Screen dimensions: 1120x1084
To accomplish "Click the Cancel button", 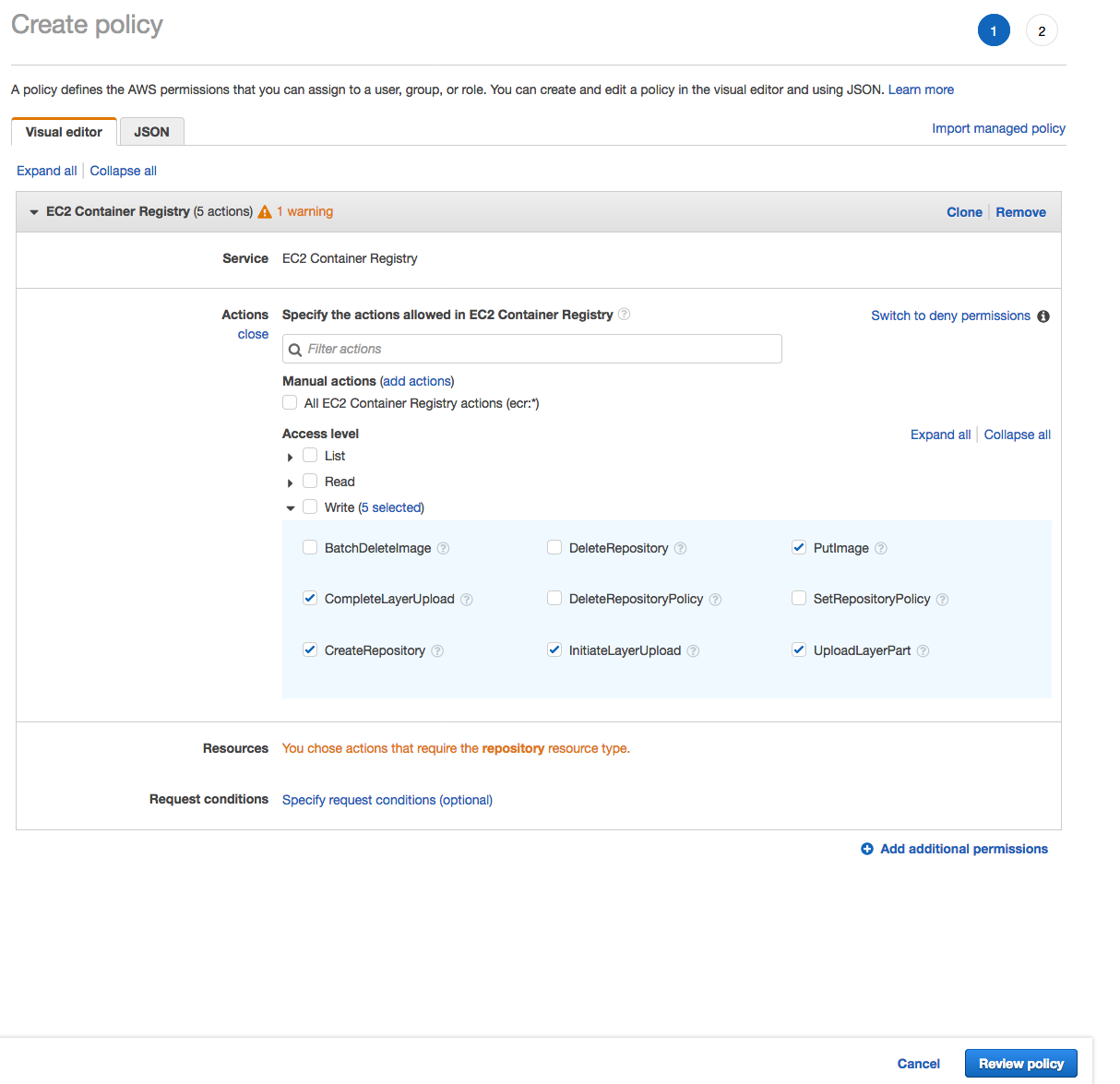I will point(919,1064).
